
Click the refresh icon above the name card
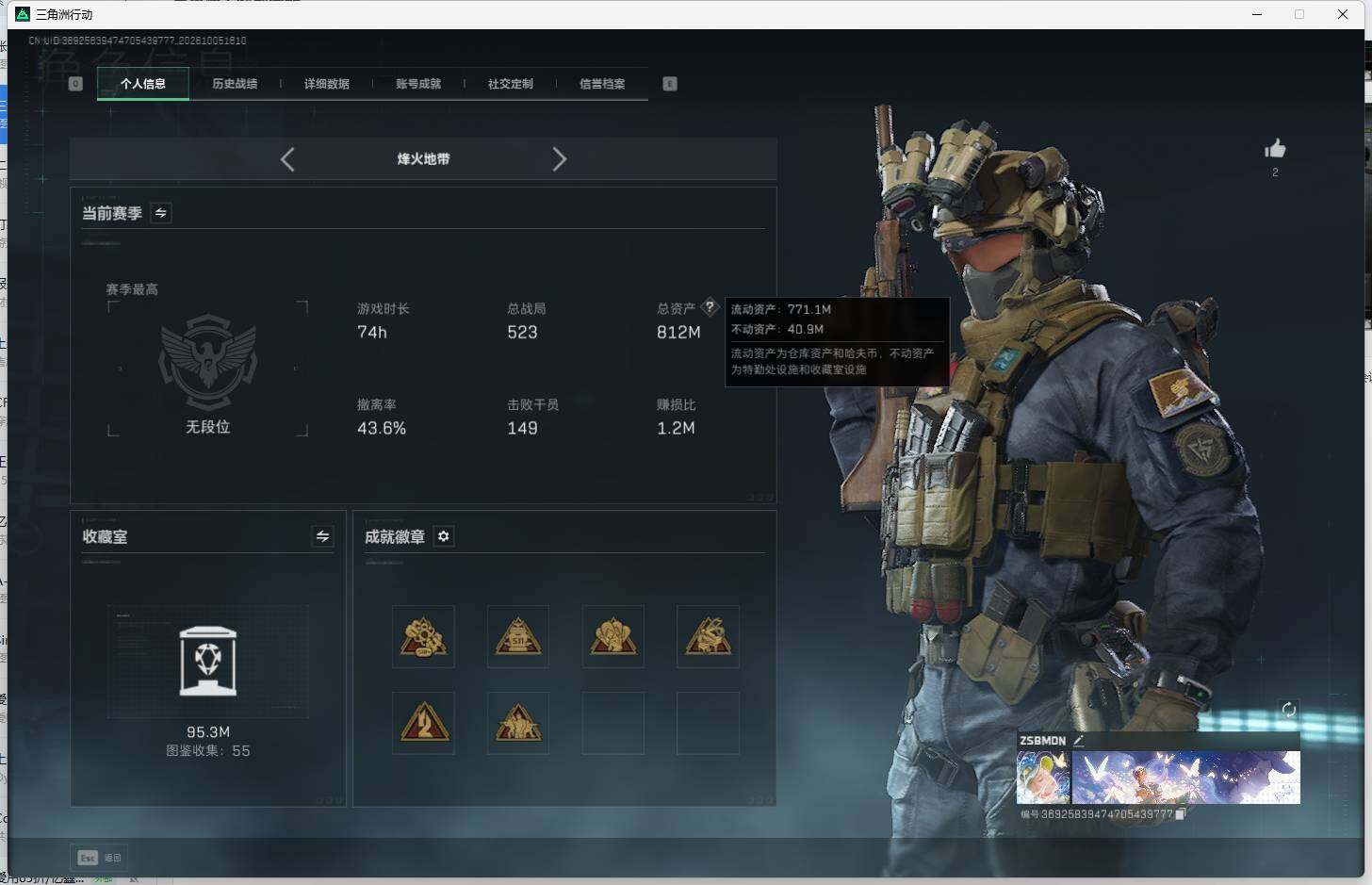pos(1288,710)
